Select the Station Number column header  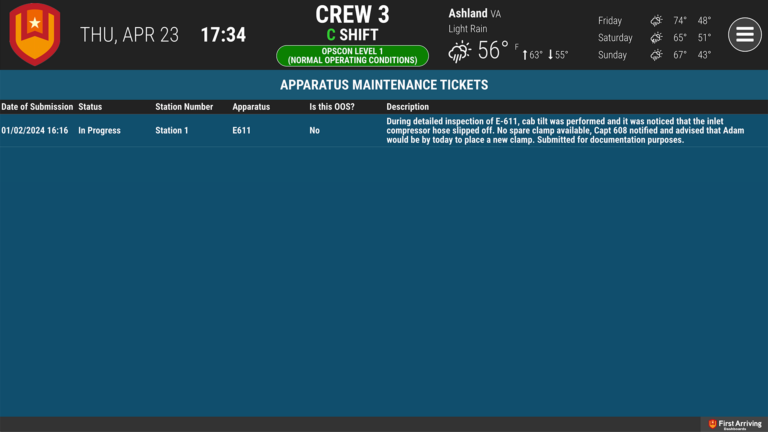(x=184, y=107)
